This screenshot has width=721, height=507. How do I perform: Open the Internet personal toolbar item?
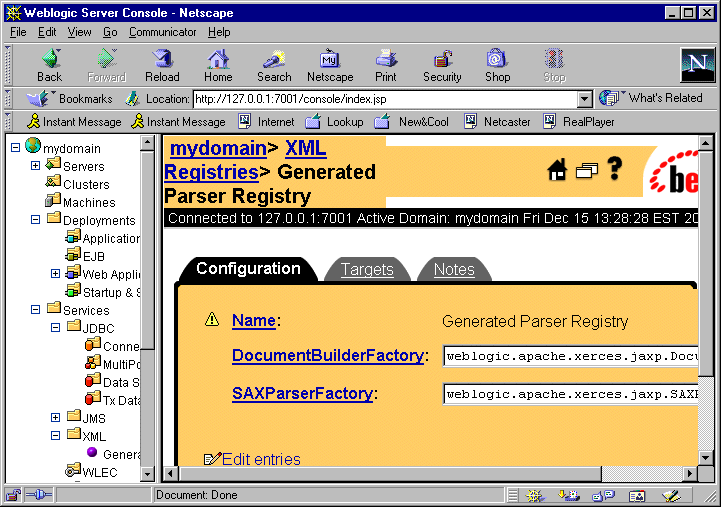click(266, 122)
